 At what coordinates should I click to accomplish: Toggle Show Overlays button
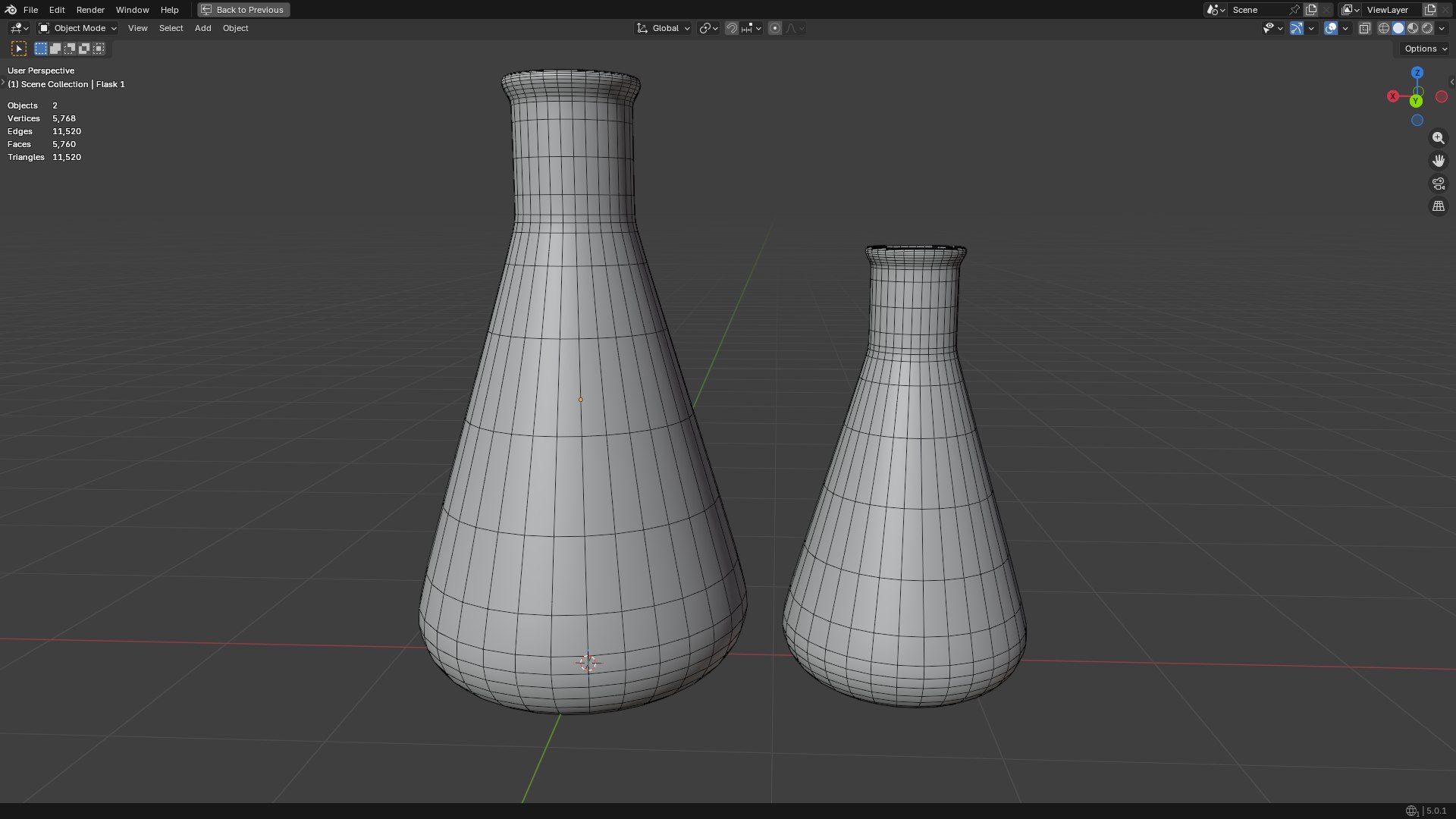pyautogui.click(x=1331, y=28)
